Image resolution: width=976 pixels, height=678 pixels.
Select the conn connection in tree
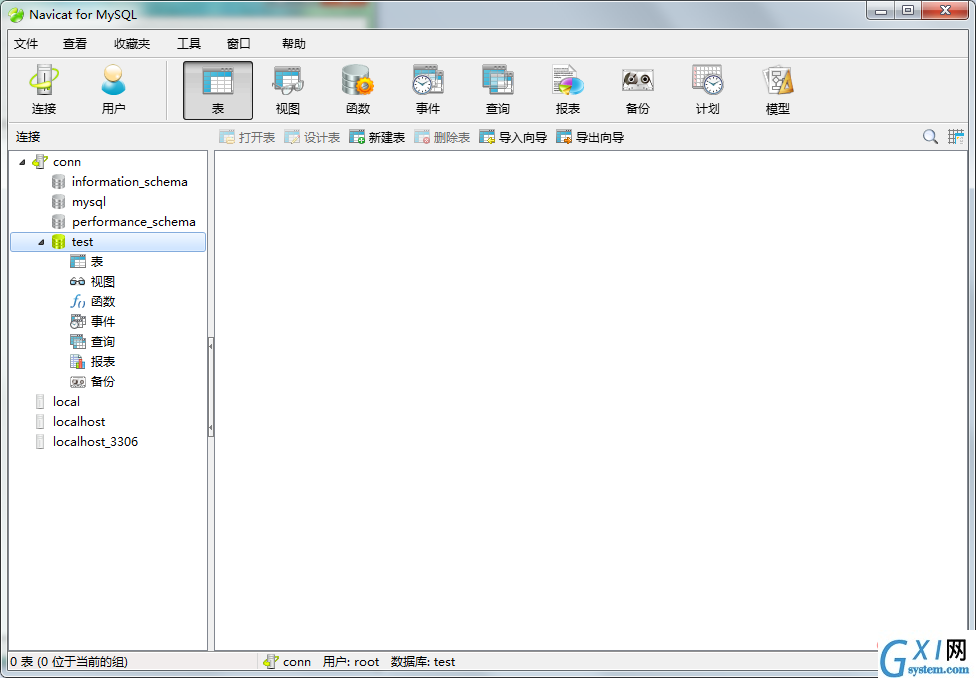67,162
